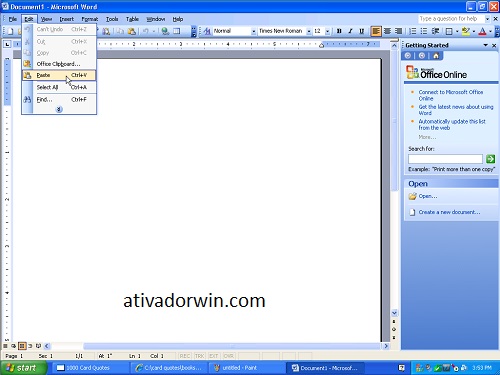Open the font color dropdown arrow
The width and height of the screenshot is (500, 375).
[x=490, y=31]
